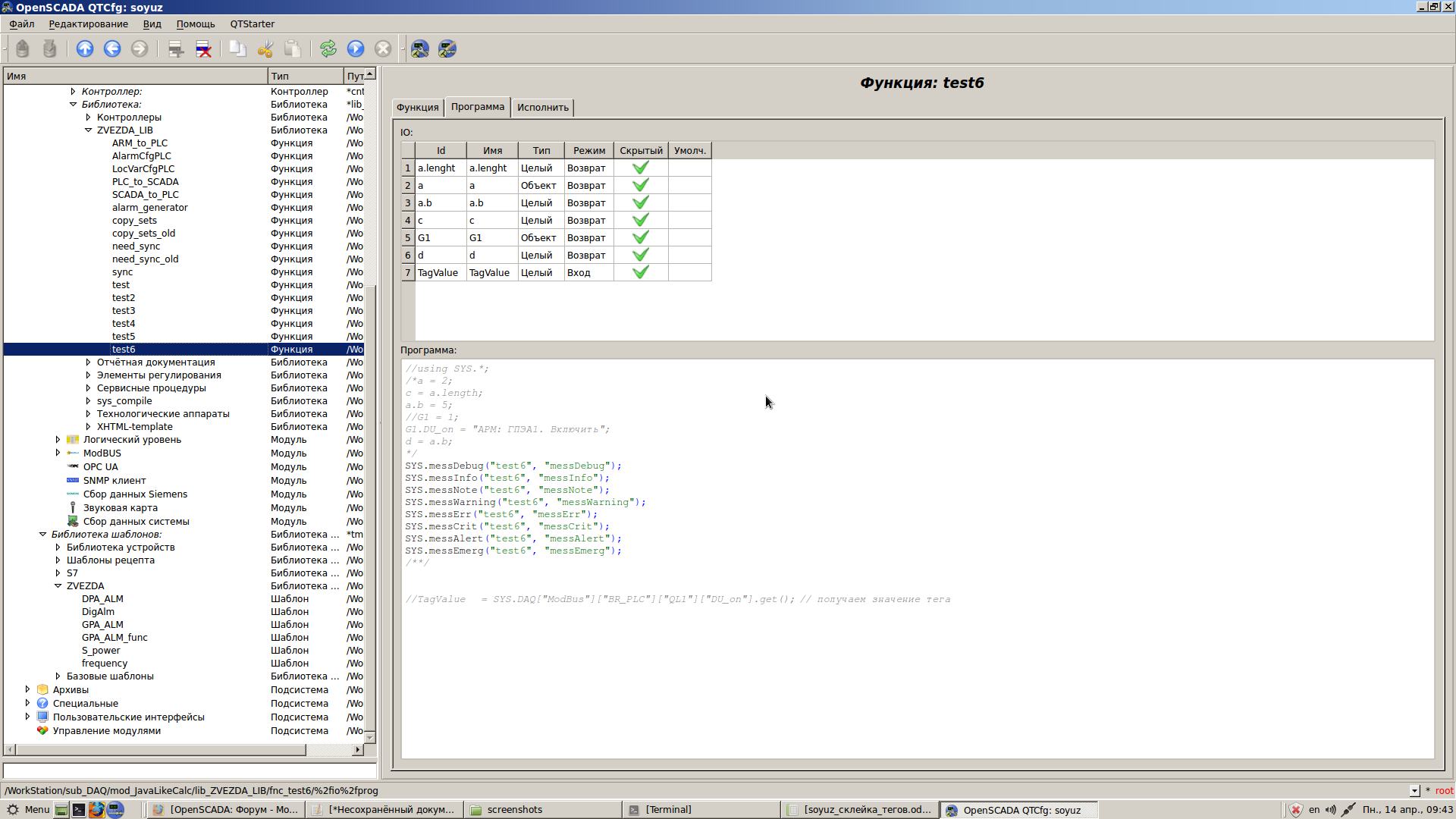
Task: Collapse the ZVEZDA_LIB tree node
Action: tap(88, 130)
